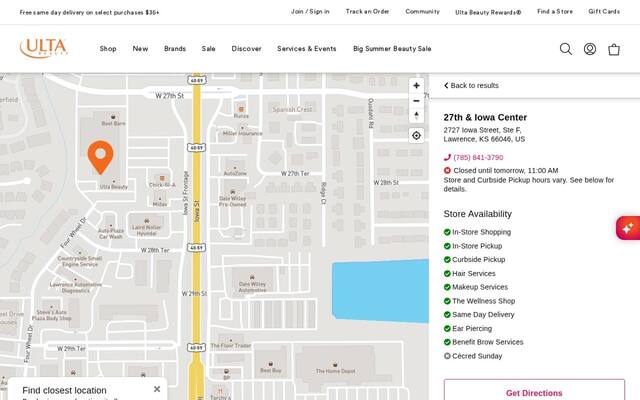Go back to results
Image resolution: width=640 pixels, height=400 pixels.
471,86
